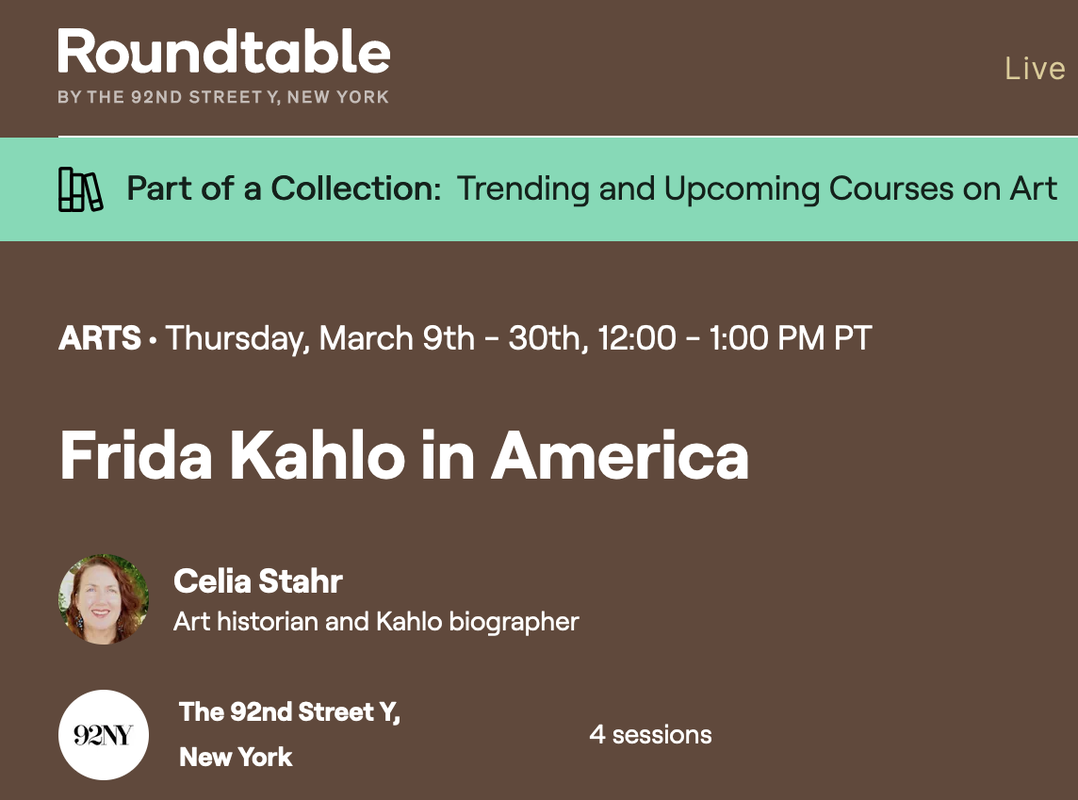Click the green collection banner
Viewport: 1078px width, 800px height.
point(539,189)
